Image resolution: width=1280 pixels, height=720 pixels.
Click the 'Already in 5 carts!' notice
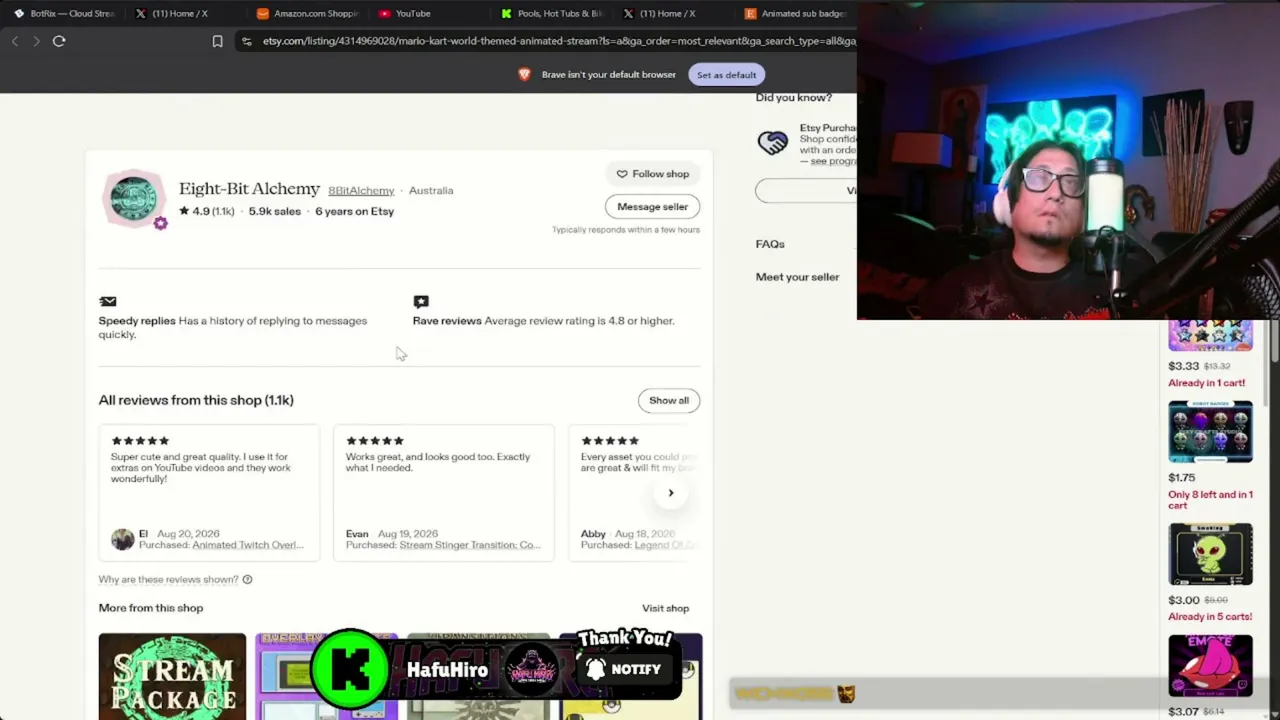1210,617
